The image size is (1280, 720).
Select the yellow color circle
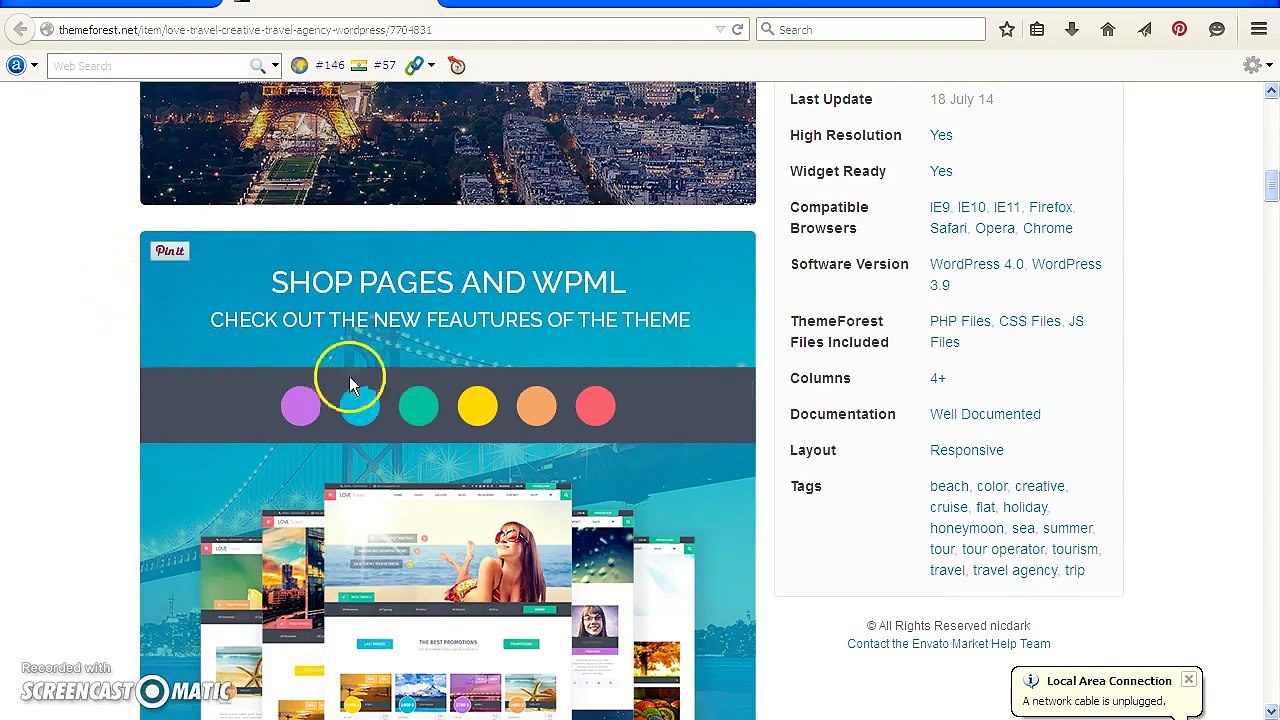click(x=477, y=406)
